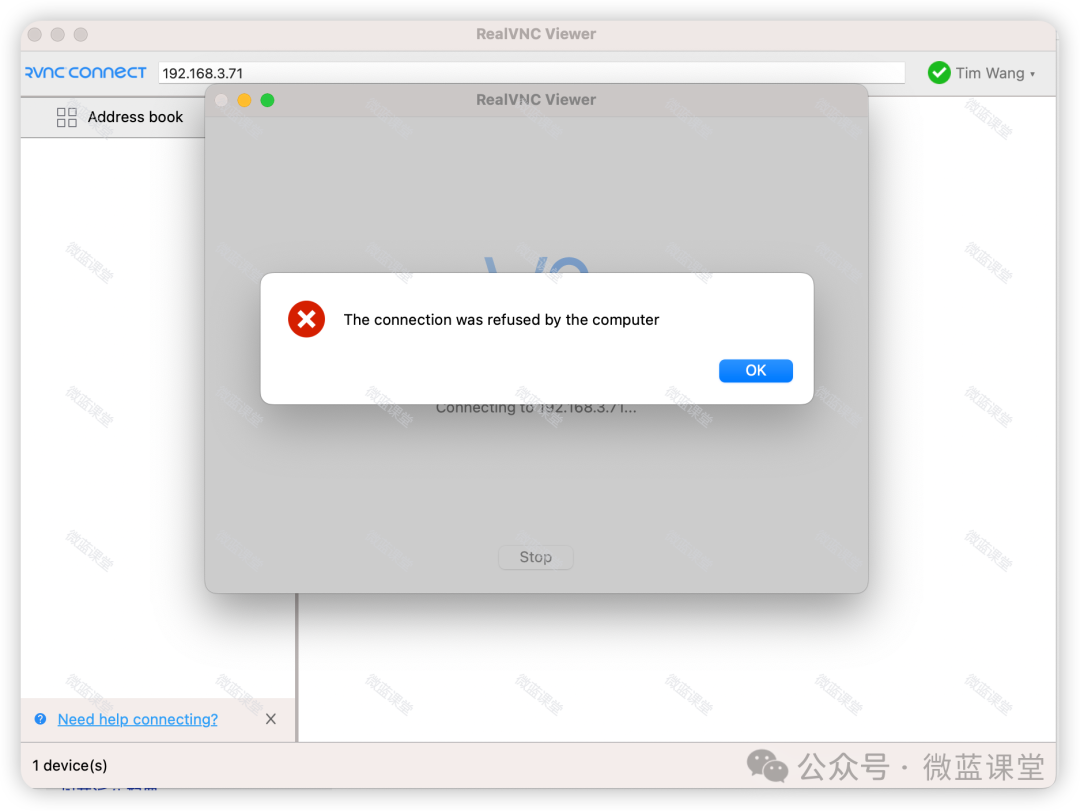Click the blue help question icon

click(41, 719)
